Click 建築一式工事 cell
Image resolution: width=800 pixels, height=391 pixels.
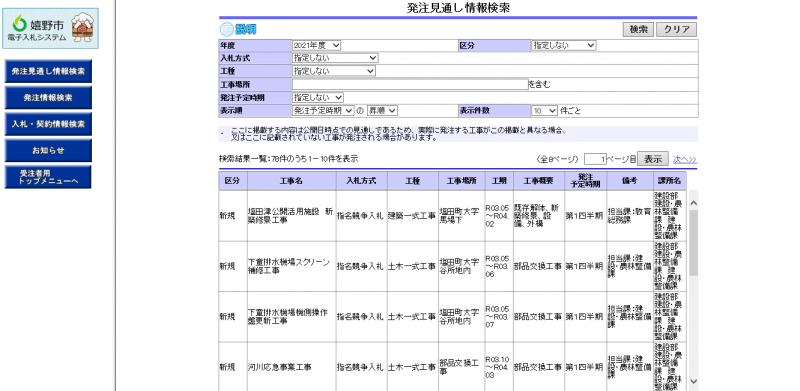(412, 216)
